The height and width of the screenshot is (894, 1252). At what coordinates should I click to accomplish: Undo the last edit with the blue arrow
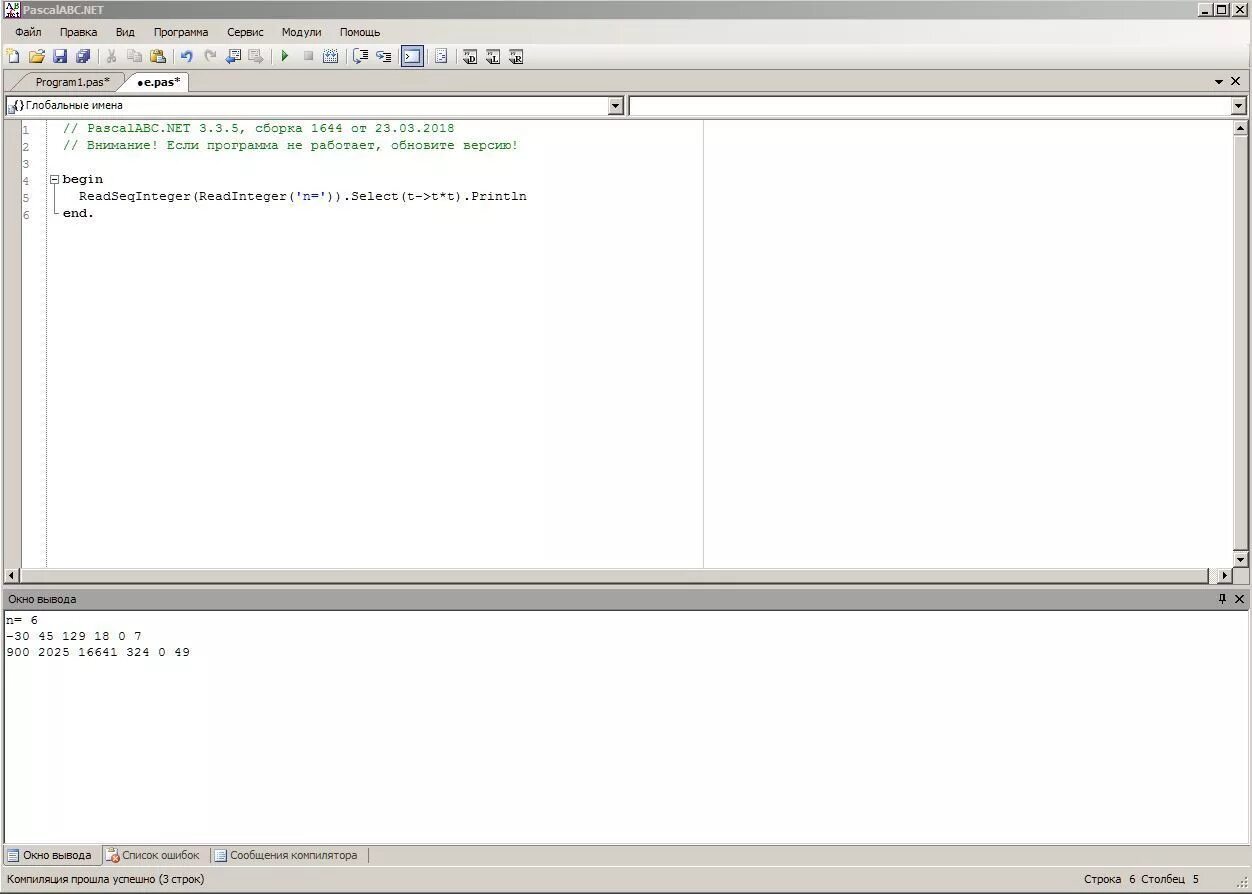(186, 57)
